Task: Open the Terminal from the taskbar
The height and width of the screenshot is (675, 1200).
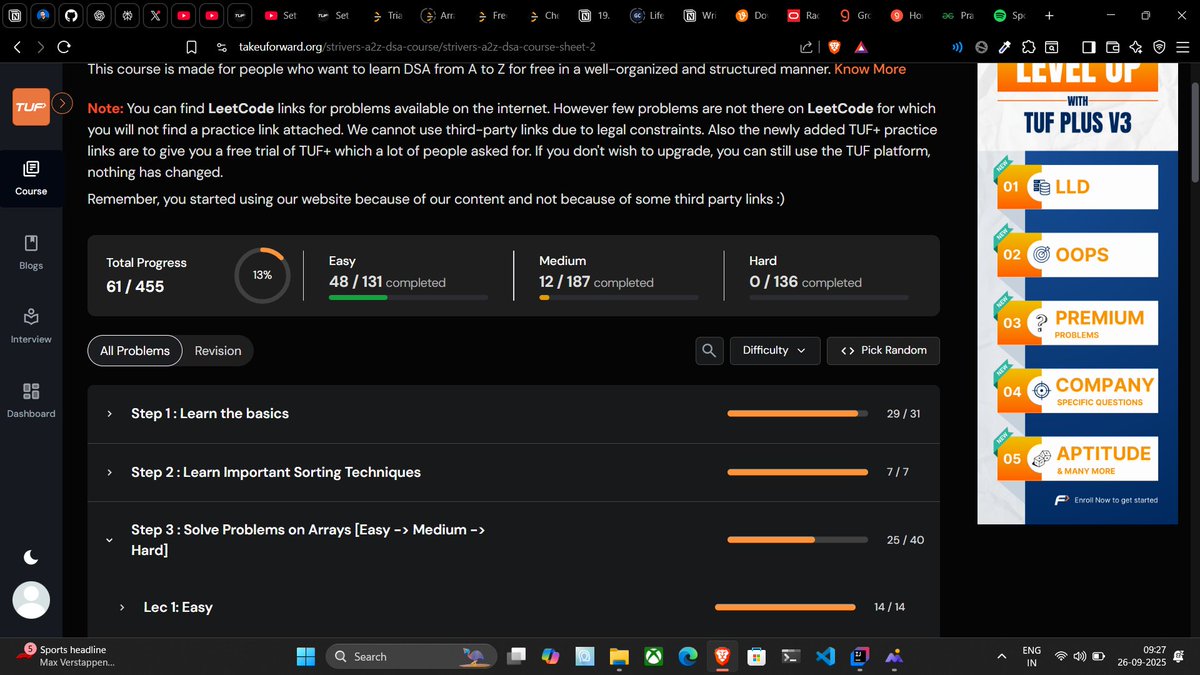Action: pyautogui.click(x=790, y=656)
